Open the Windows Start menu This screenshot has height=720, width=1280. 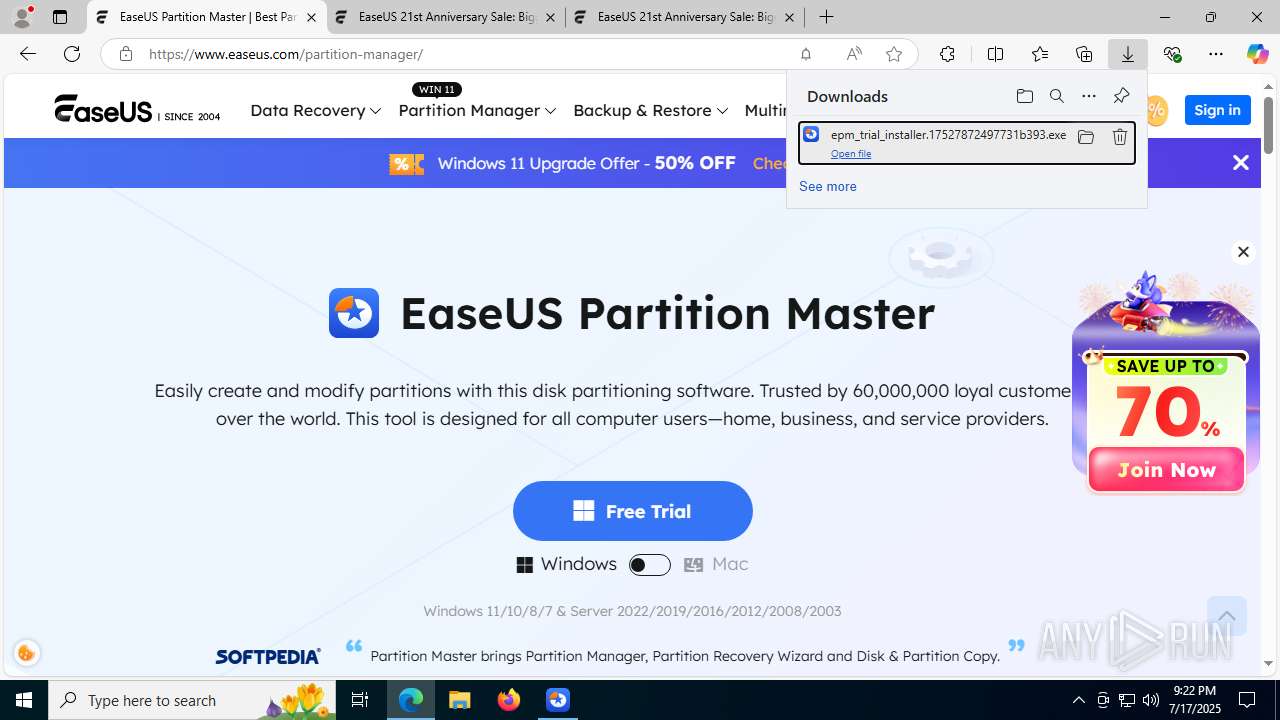coord(24,700)
